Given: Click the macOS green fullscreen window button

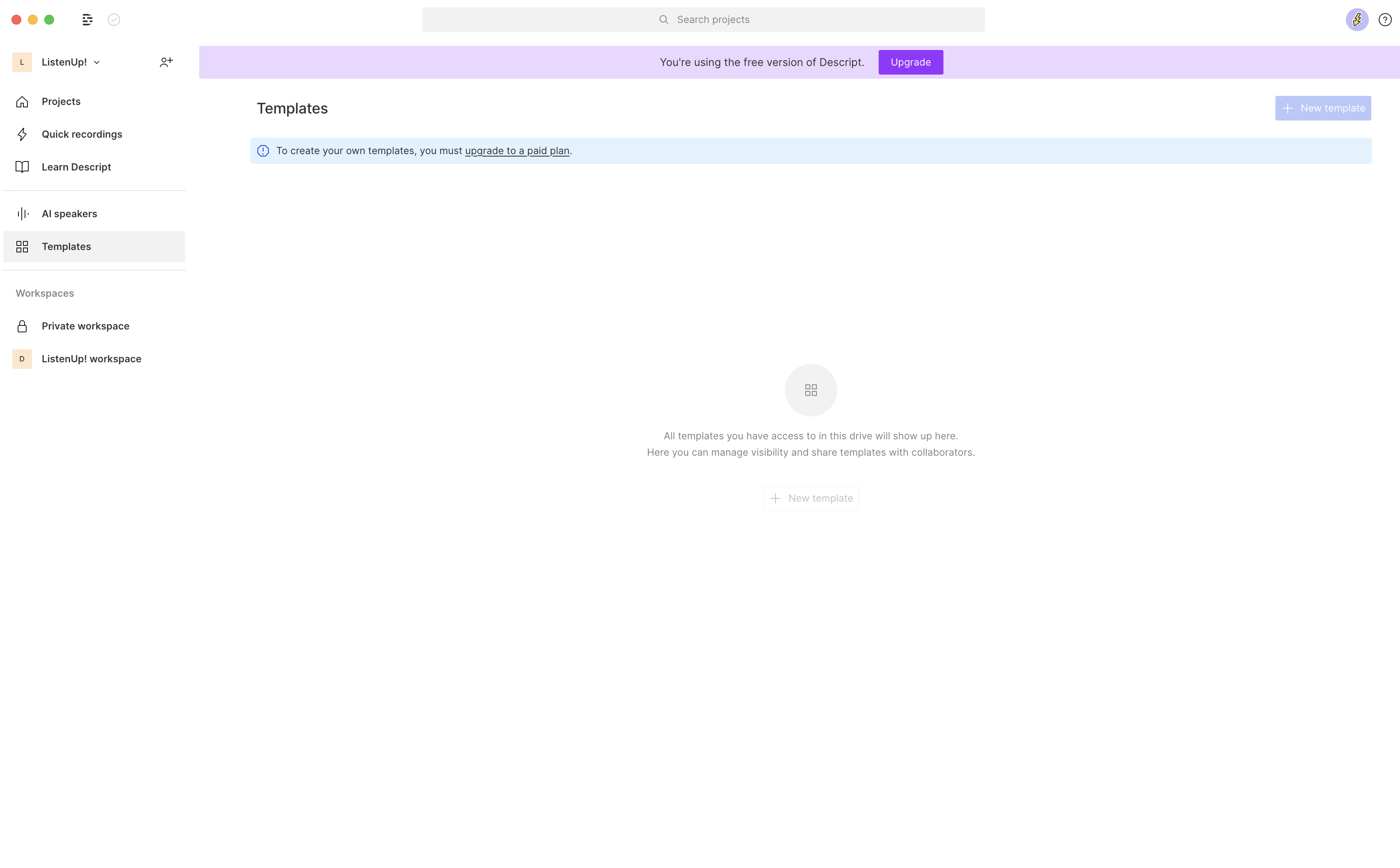Looking at the screenshot, I should pos(49,20).
